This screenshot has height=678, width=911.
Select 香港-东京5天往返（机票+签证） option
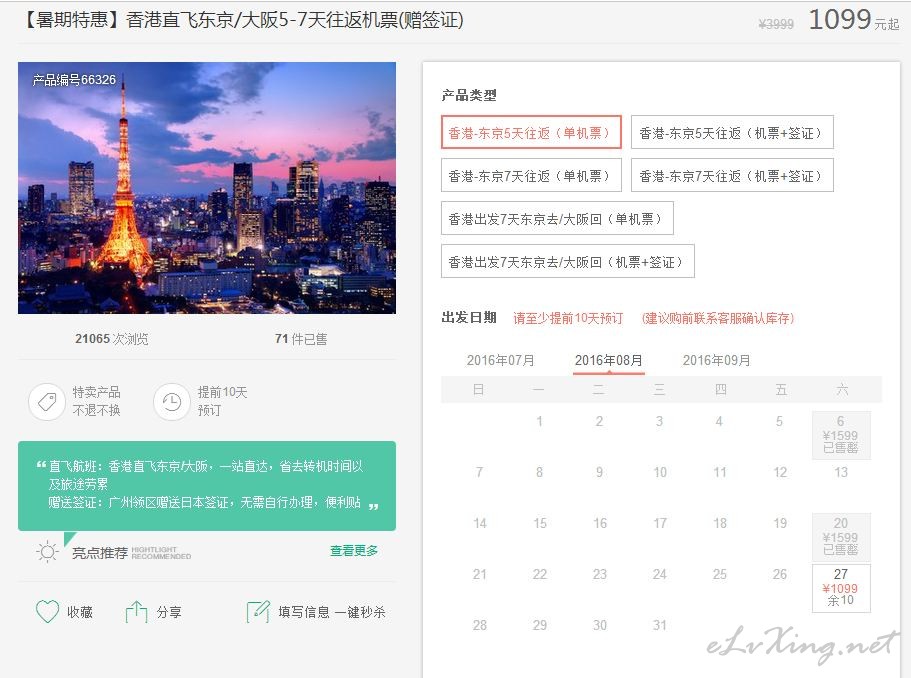tap(732, 132)
